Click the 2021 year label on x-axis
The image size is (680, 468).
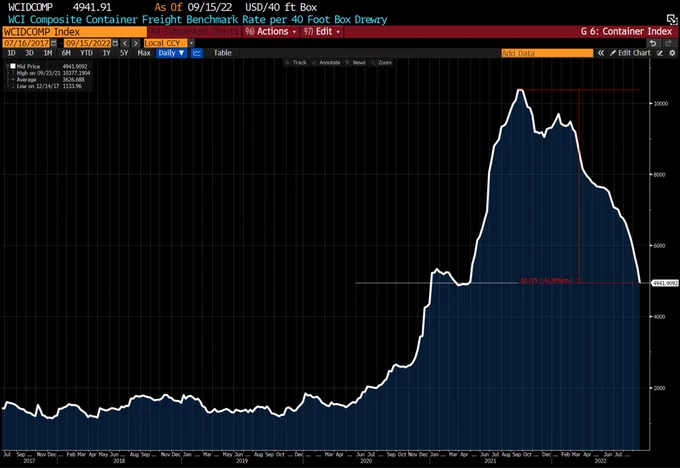(490, 461)
